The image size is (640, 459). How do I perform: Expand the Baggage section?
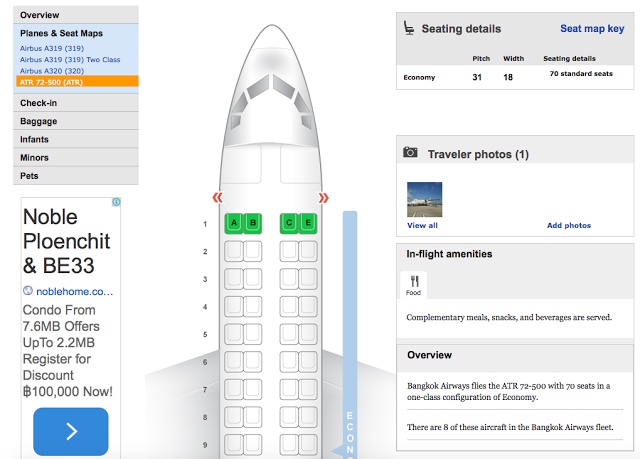(x=39, y=121)
